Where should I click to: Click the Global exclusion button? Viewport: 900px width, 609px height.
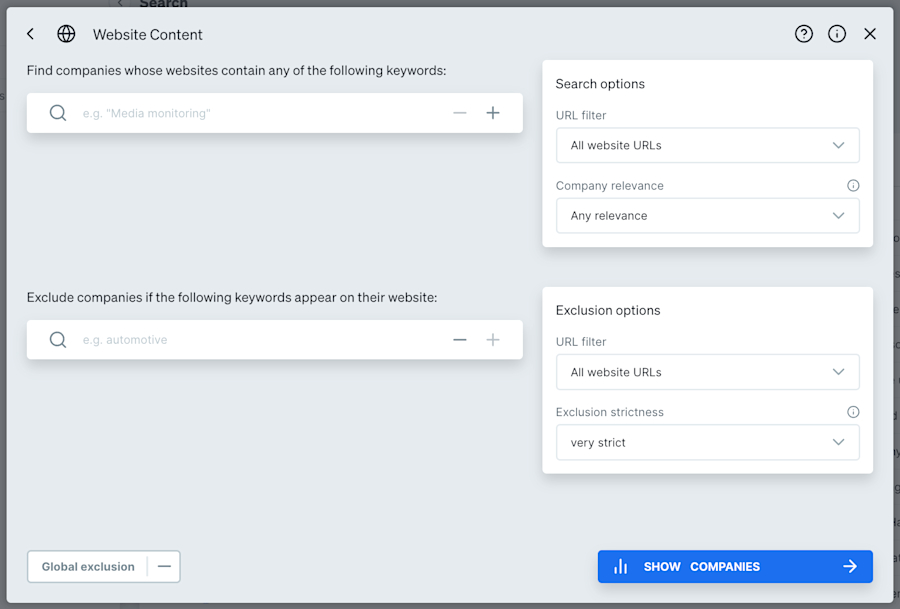pyautogui.click(x=87, y=566)
